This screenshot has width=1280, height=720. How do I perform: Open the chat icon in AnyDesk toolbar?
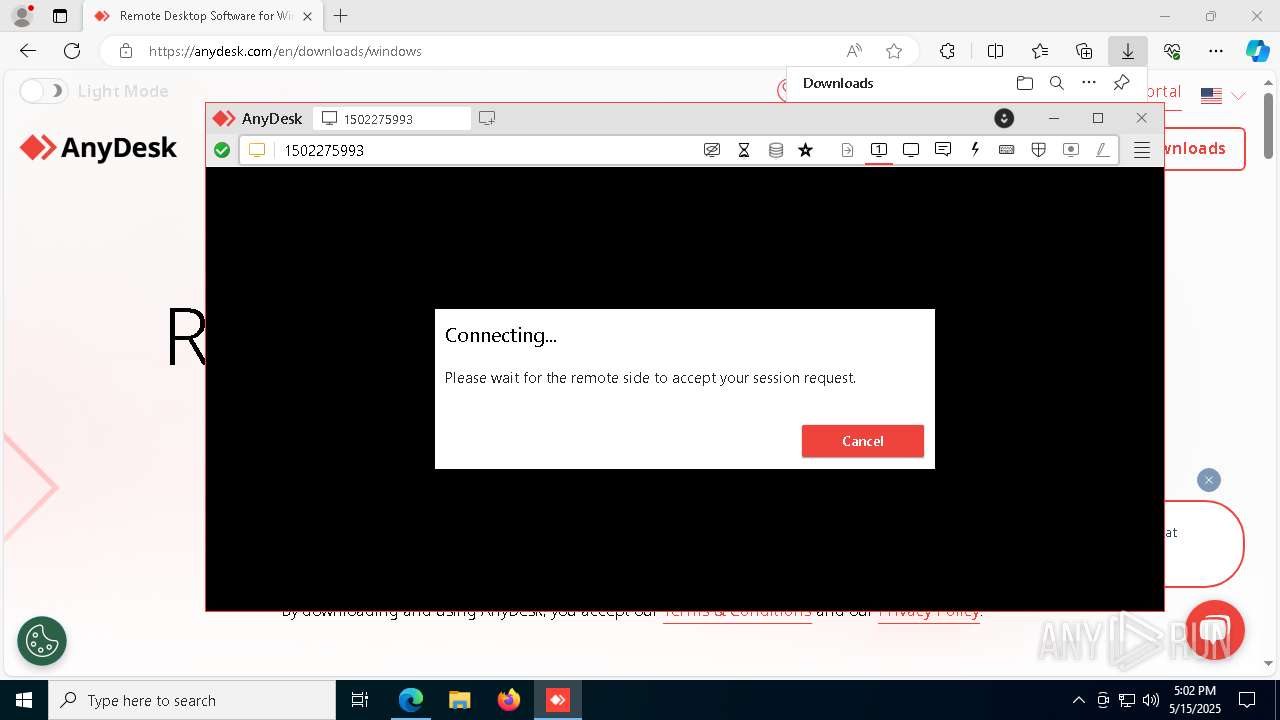click(942, 150)
